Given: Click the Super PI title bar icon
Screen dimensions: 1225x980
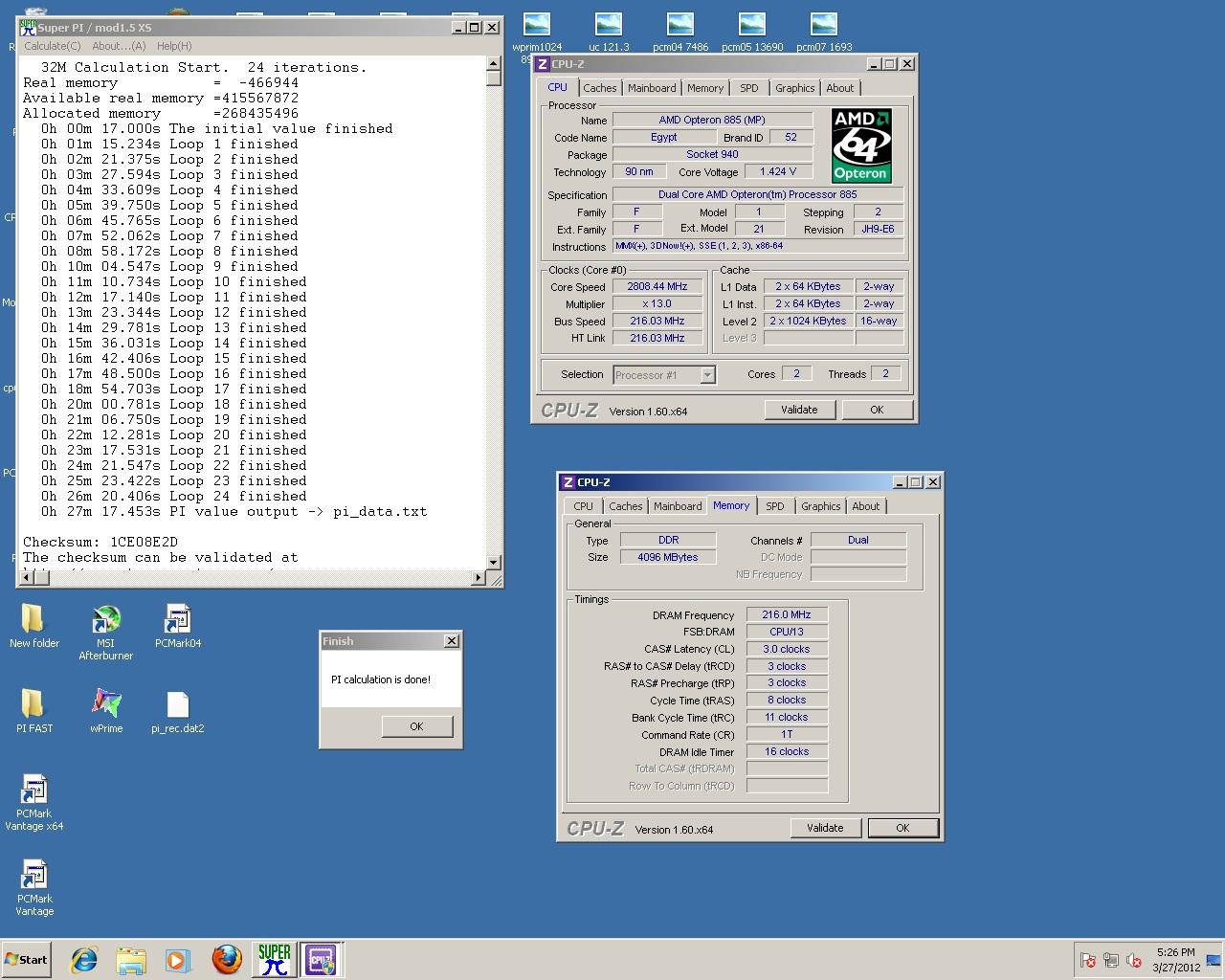Looking at the screenshot, I should pos(28,28).
